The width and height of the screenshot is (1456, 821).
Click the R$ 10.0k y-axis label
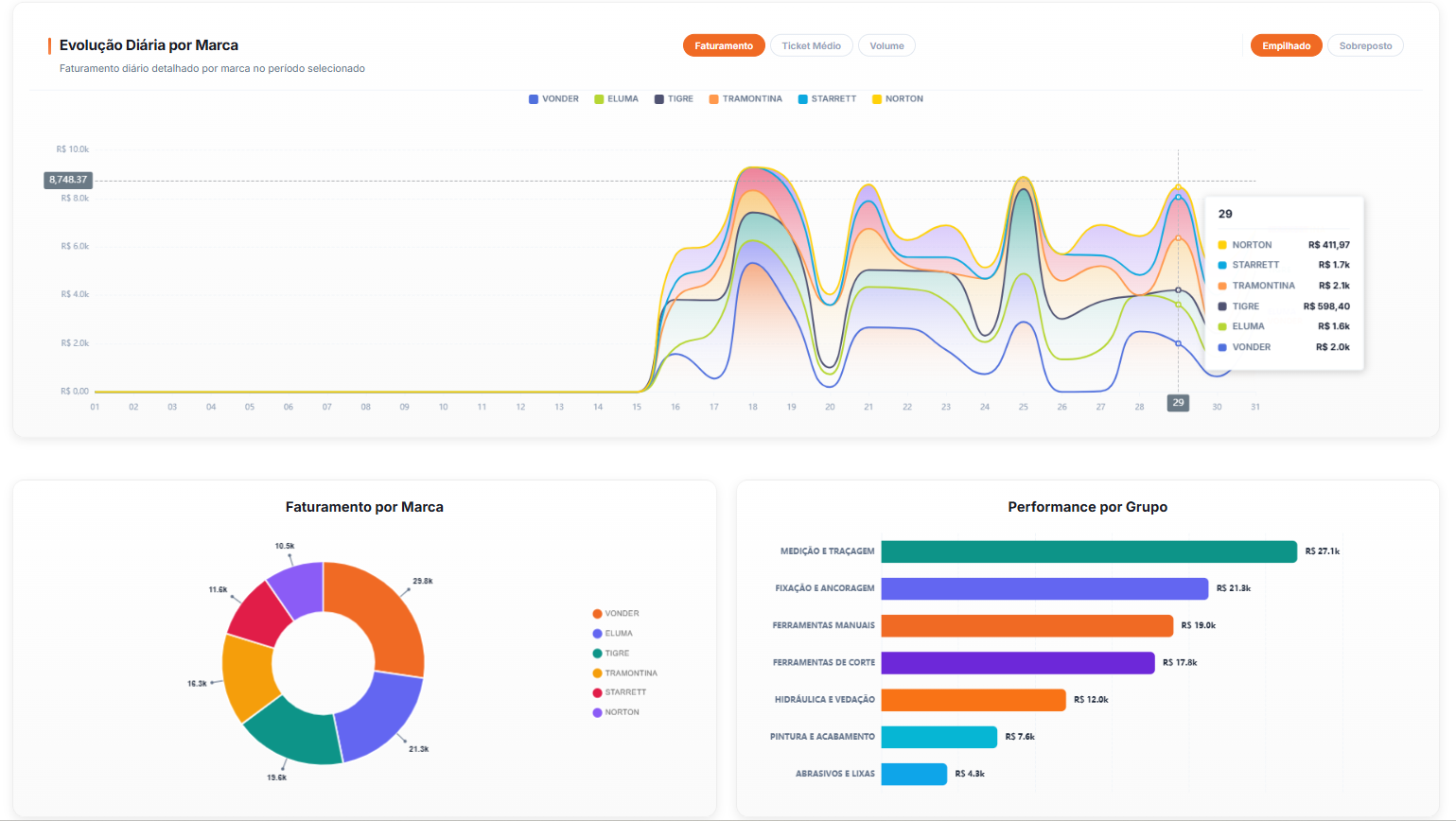point(73,149)
